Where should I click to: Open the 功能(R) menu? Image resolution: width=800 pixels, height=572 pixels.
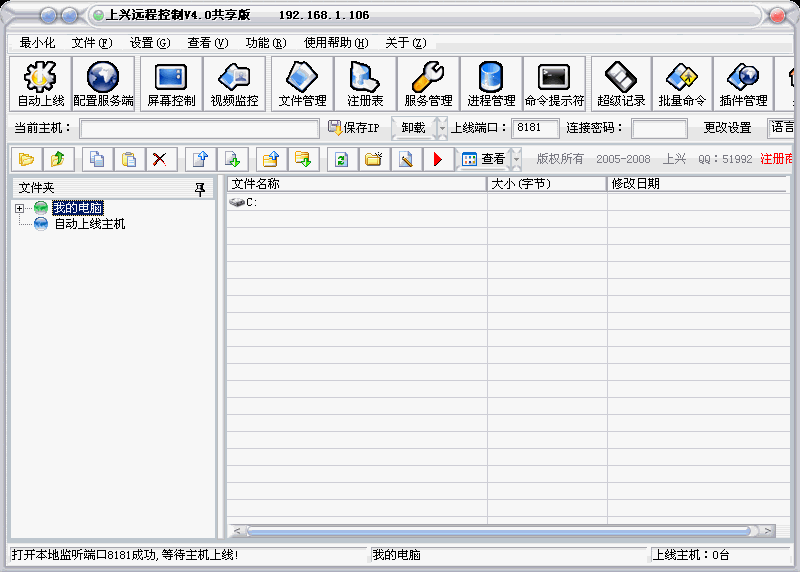click(265, 43)
